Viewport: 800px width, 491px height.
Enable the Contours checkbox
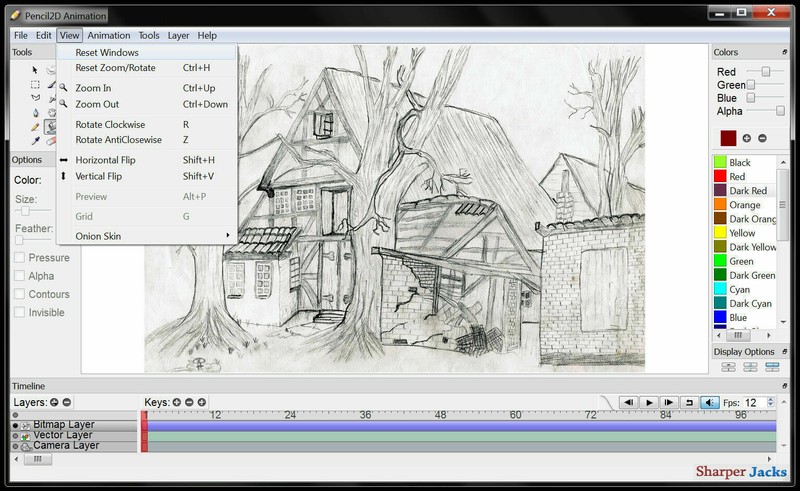pyautogui.click(x=20, y=294)
